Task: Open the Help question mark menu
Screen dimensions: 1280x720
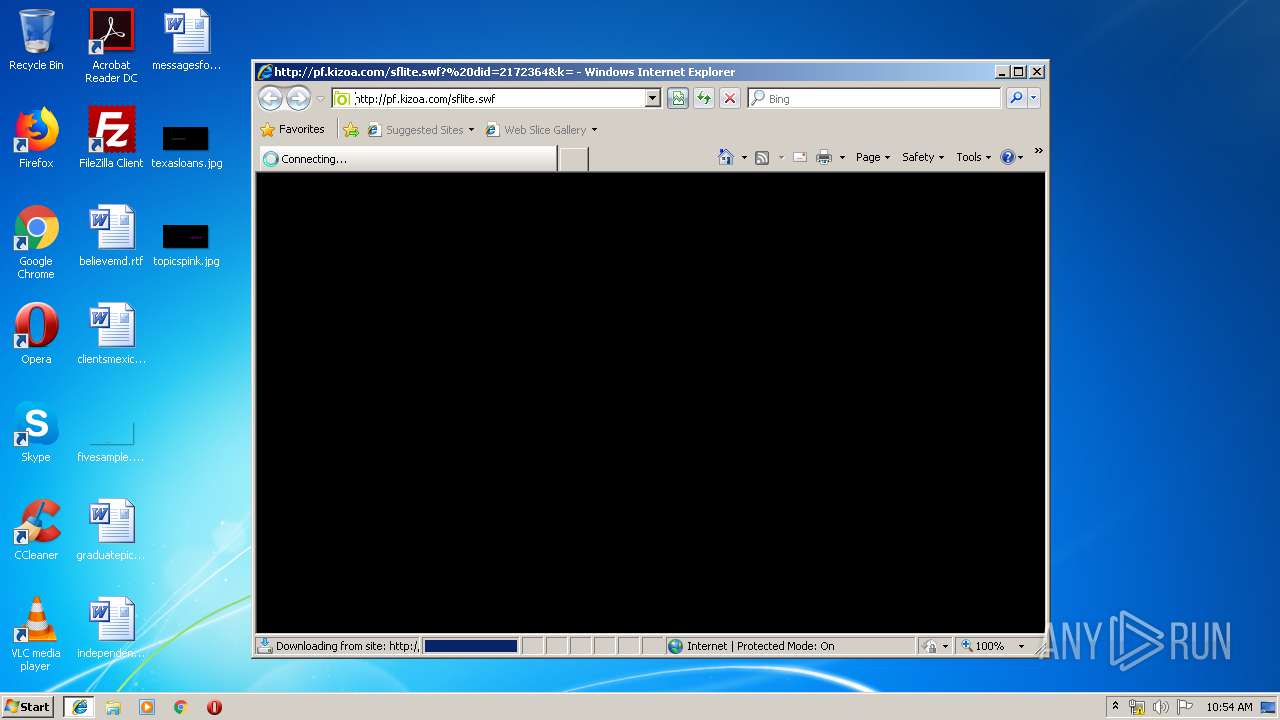Action: pyautogui.click(x=1011, y=157)
